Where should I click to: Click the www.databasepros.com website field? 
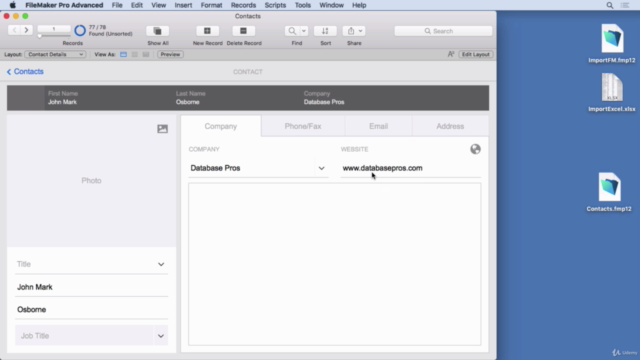[x=411, y=168]
